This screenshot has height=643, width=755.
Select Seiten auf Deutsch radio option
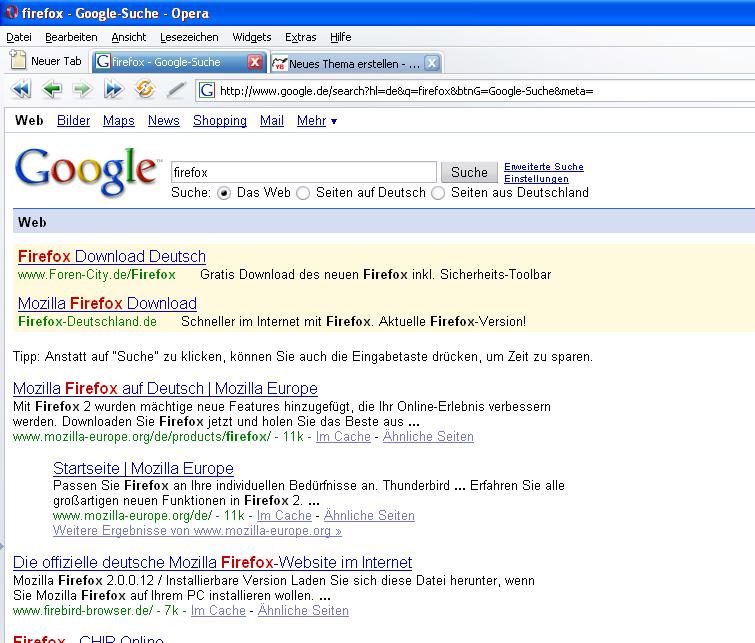coord(303,194)
